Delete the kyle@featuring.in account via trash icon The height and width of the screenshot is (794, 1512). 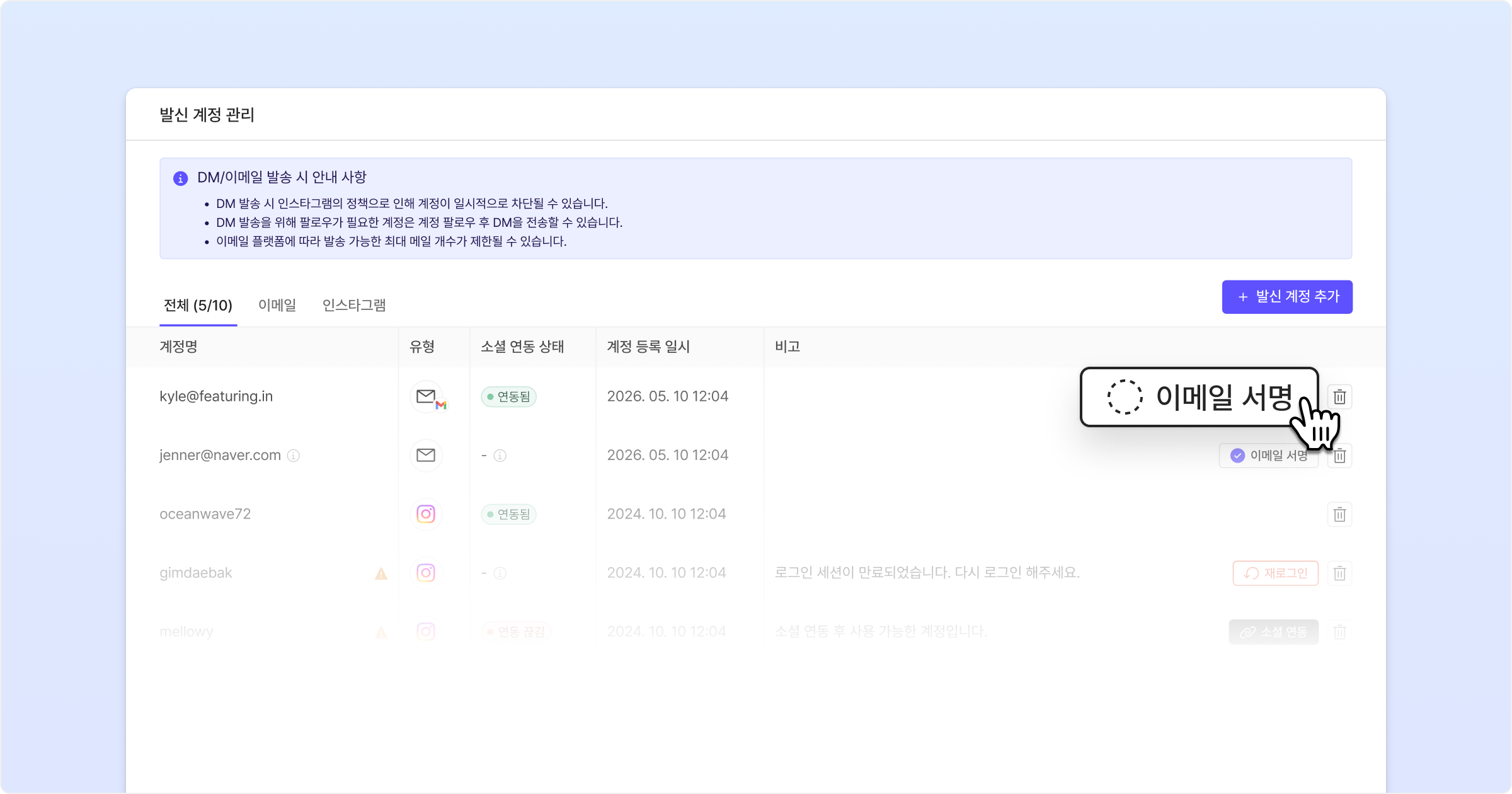1339,397
